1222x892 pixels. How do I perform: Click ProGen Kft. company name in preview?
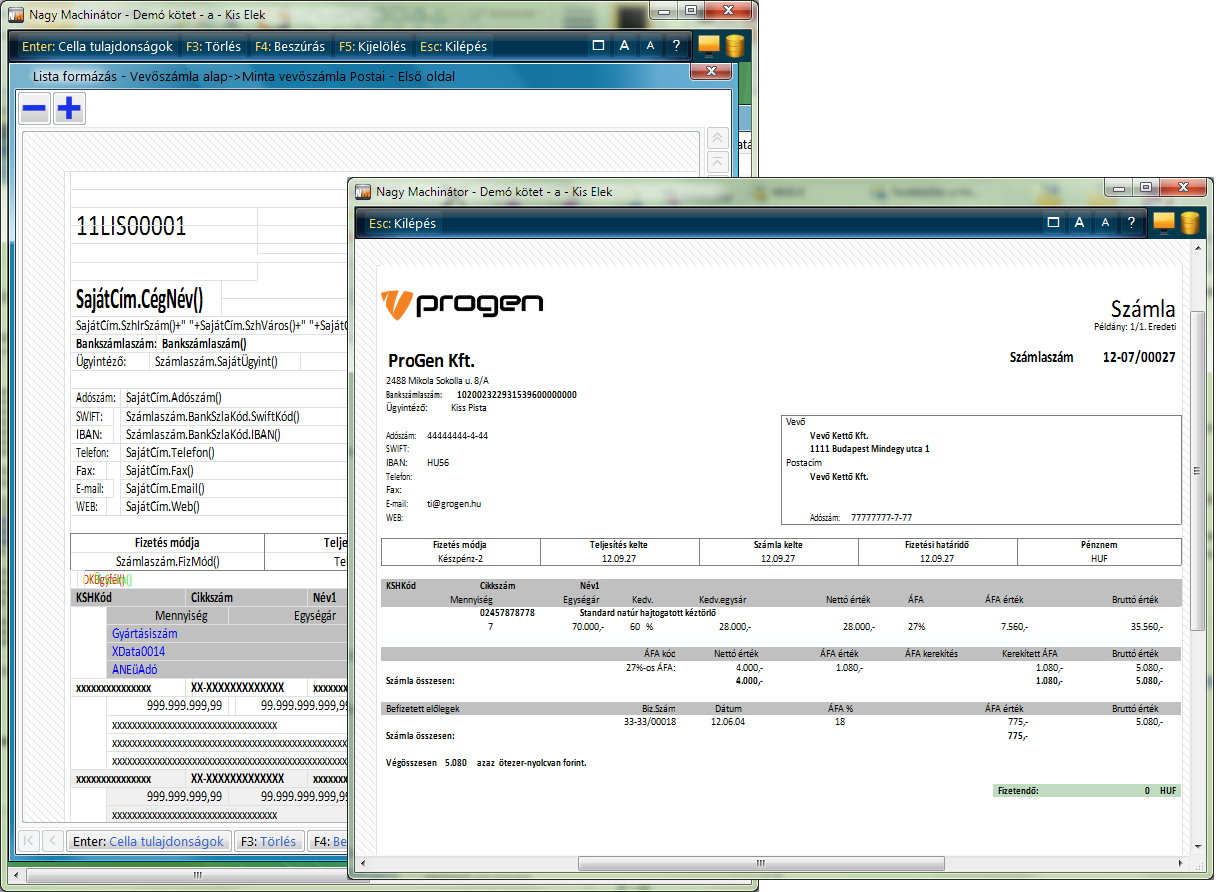tap(430, 360)
